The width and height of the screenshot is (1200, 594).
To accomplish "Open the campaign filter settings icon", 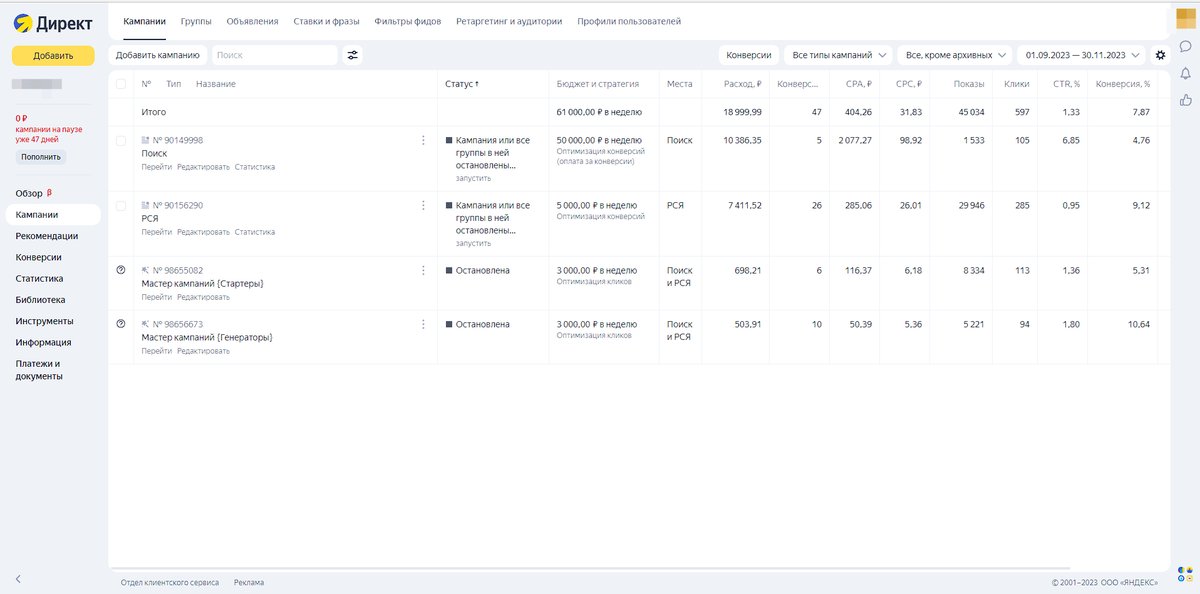I will 353,55.
